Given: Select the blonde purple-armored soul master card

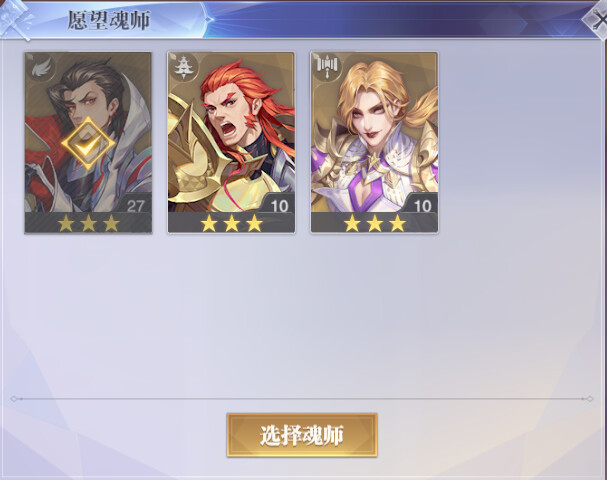Looking at the screenshot, I should point(374,142).
